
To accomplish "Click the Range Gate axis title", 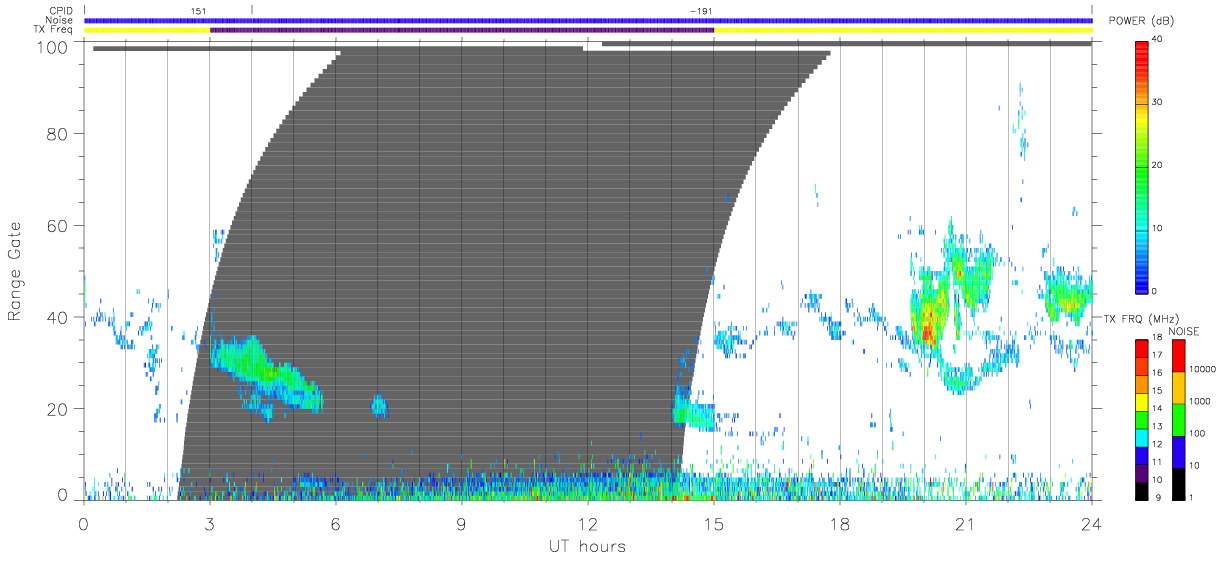I will tap(17, 271).
